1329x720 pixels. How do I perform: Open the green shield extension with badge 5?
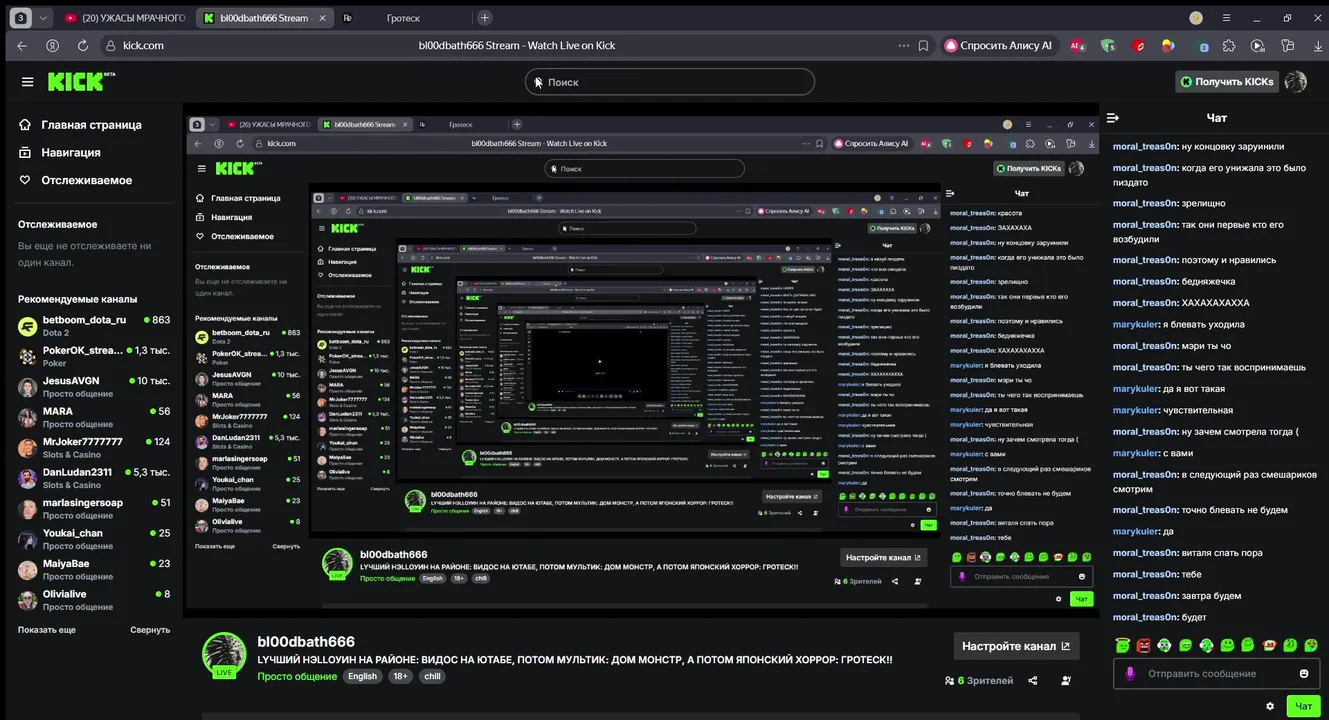(x=1108, y=45)
